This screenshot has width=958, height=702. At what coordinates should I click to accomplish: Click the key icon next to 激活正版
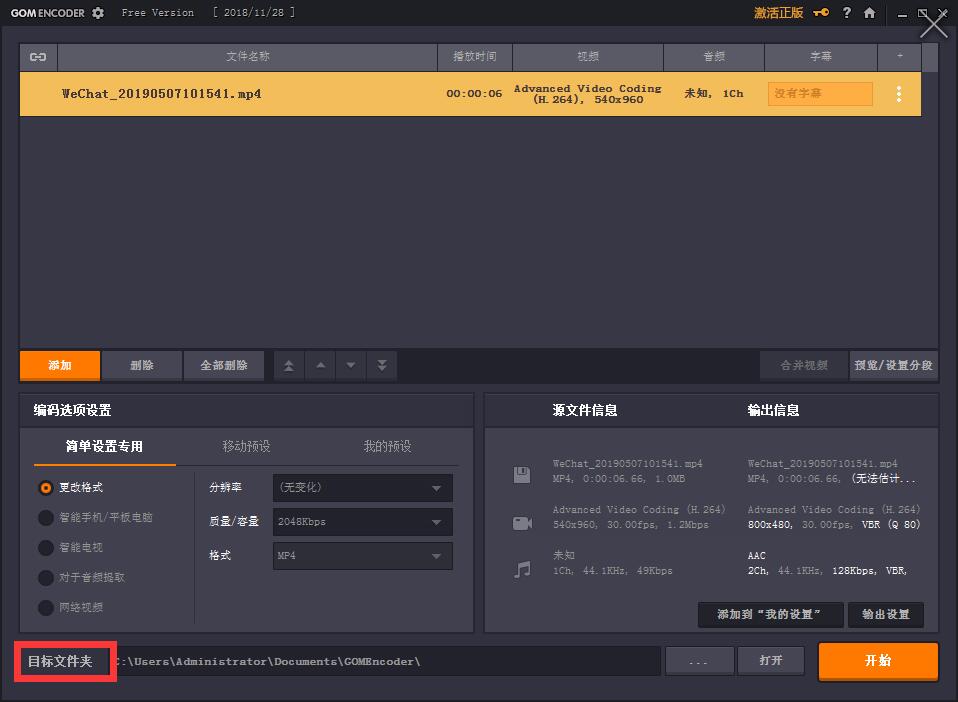[820, 13]
